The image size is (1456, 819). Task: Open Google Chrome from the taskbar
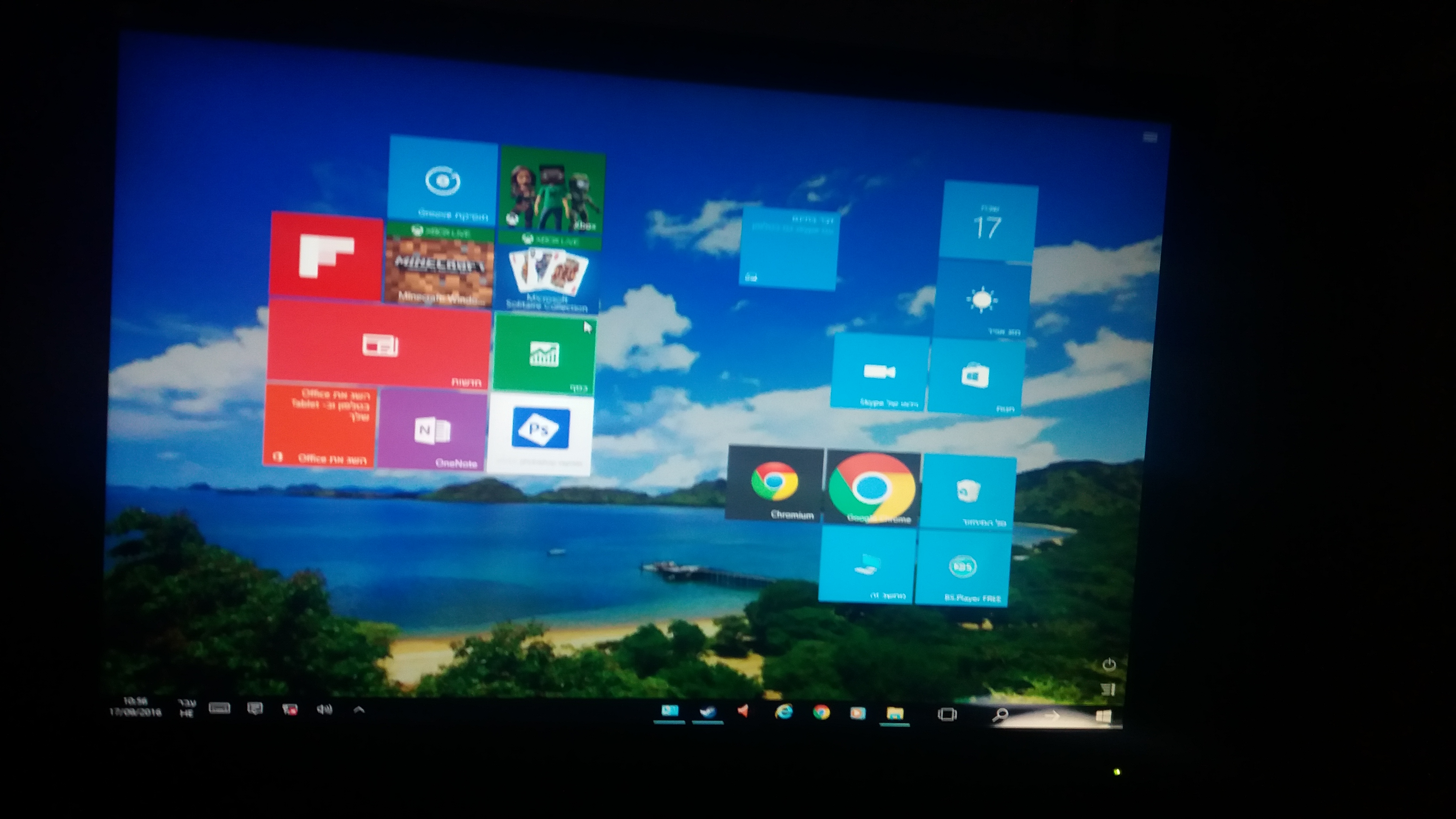point(821,712)
